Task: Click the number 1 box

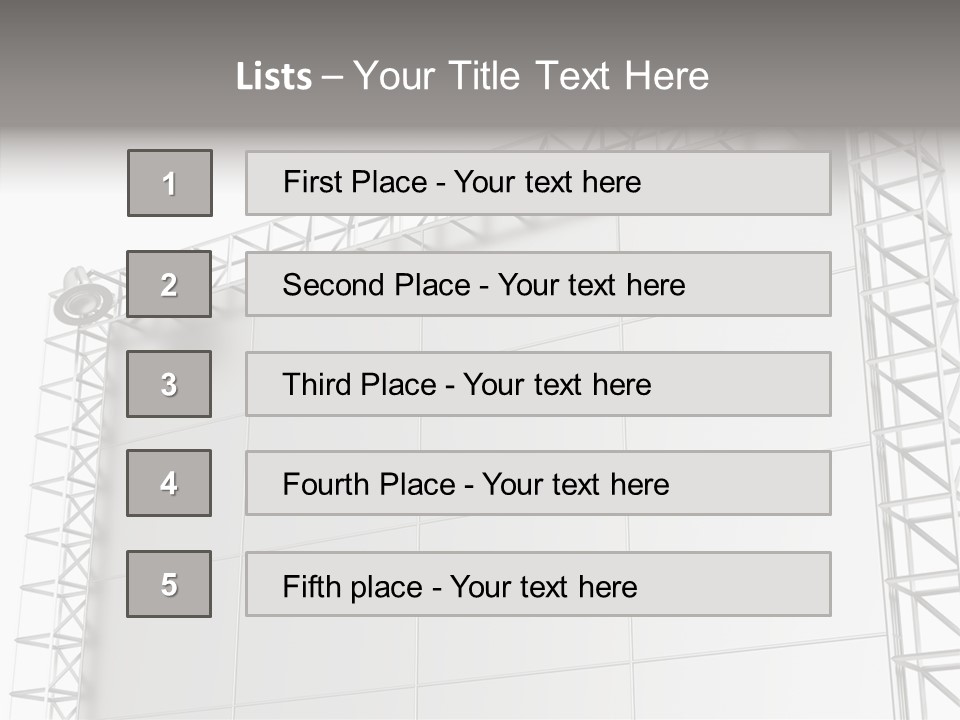Action: pyautogui.click(x=170, y=183)
